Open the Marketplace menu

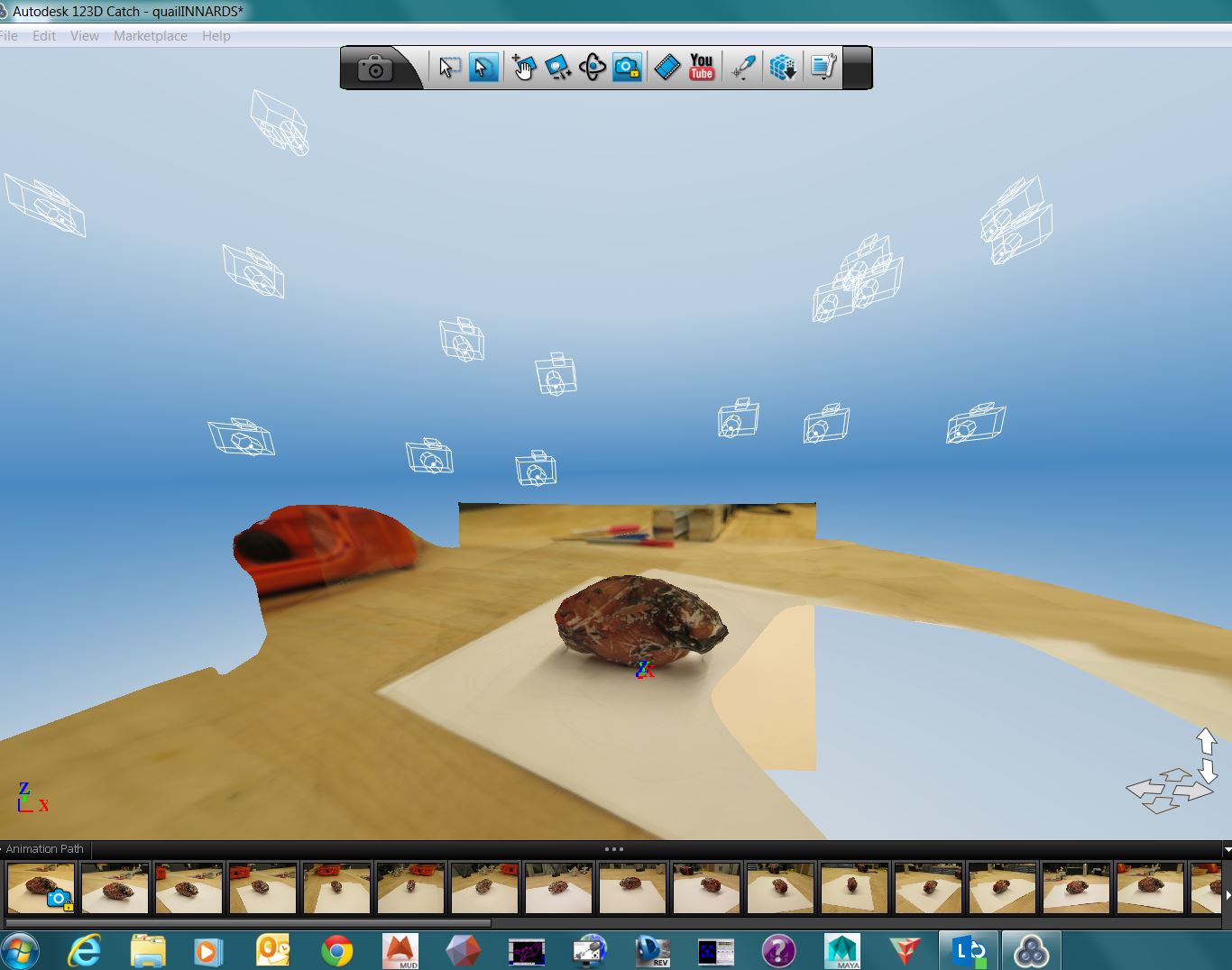coord(151,36)
